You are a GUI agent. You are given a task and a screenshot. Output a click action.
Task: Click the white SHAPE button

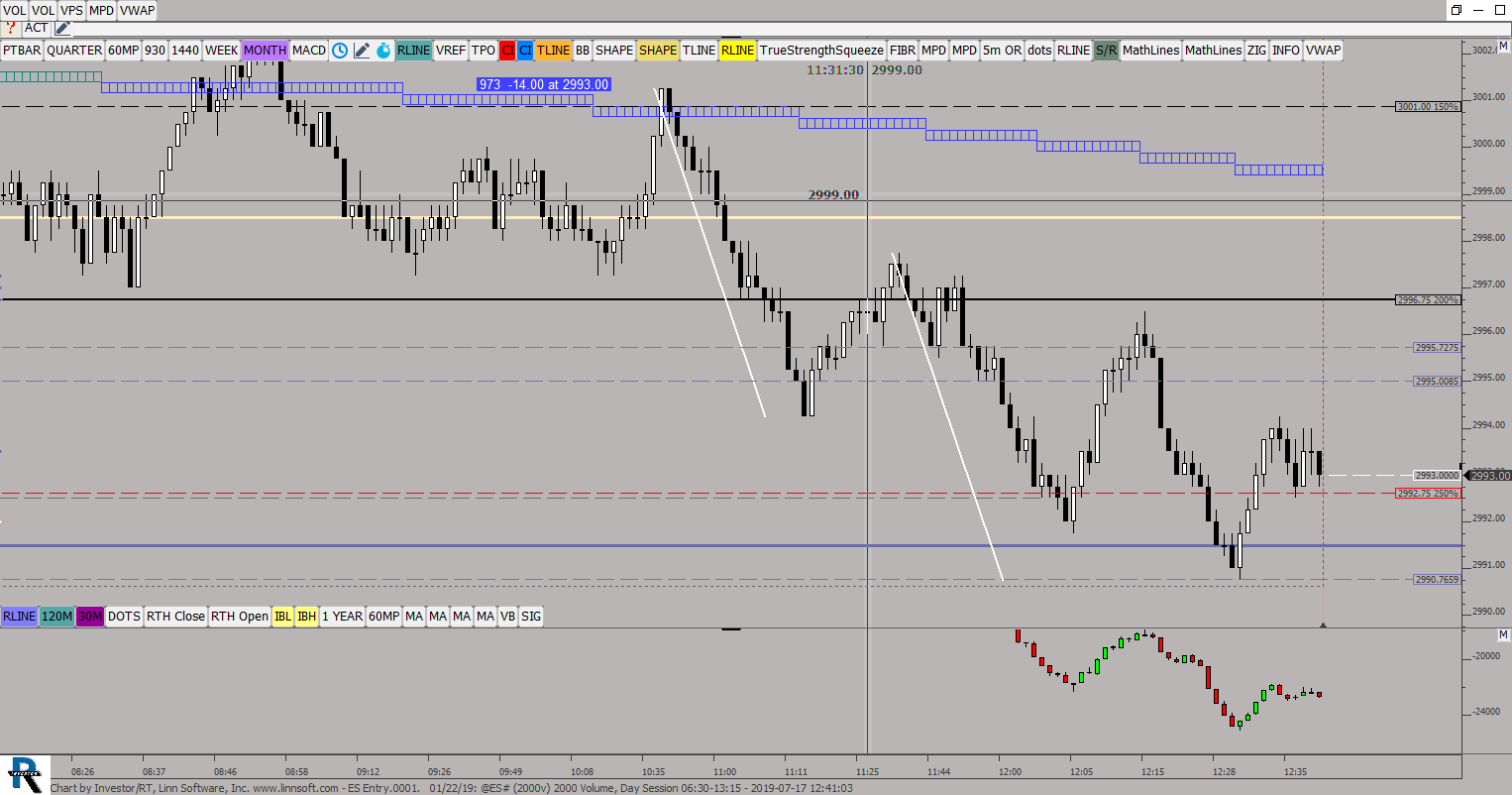click(x=614, y=51)
